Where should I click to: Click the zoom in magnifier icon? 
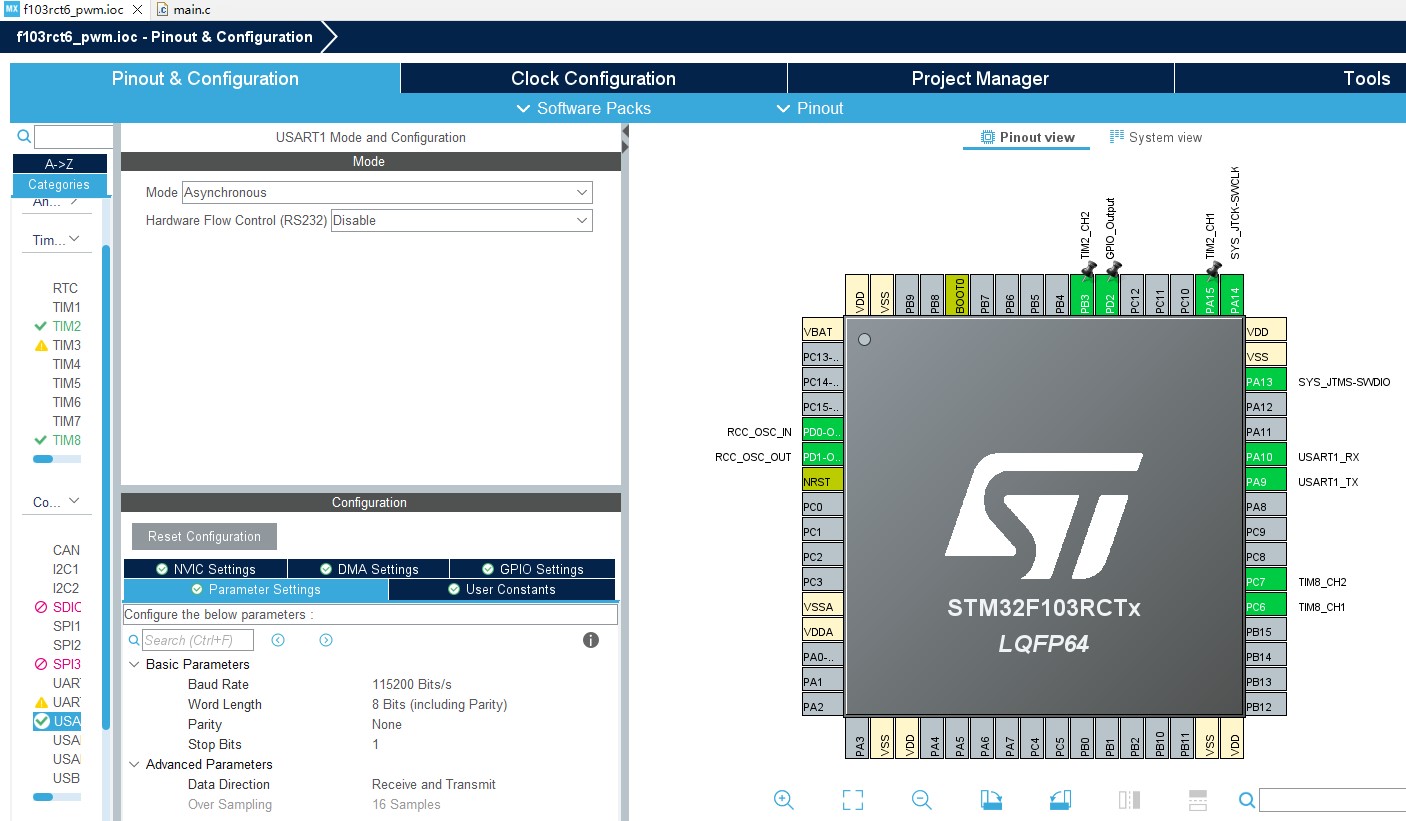point(784,799)
